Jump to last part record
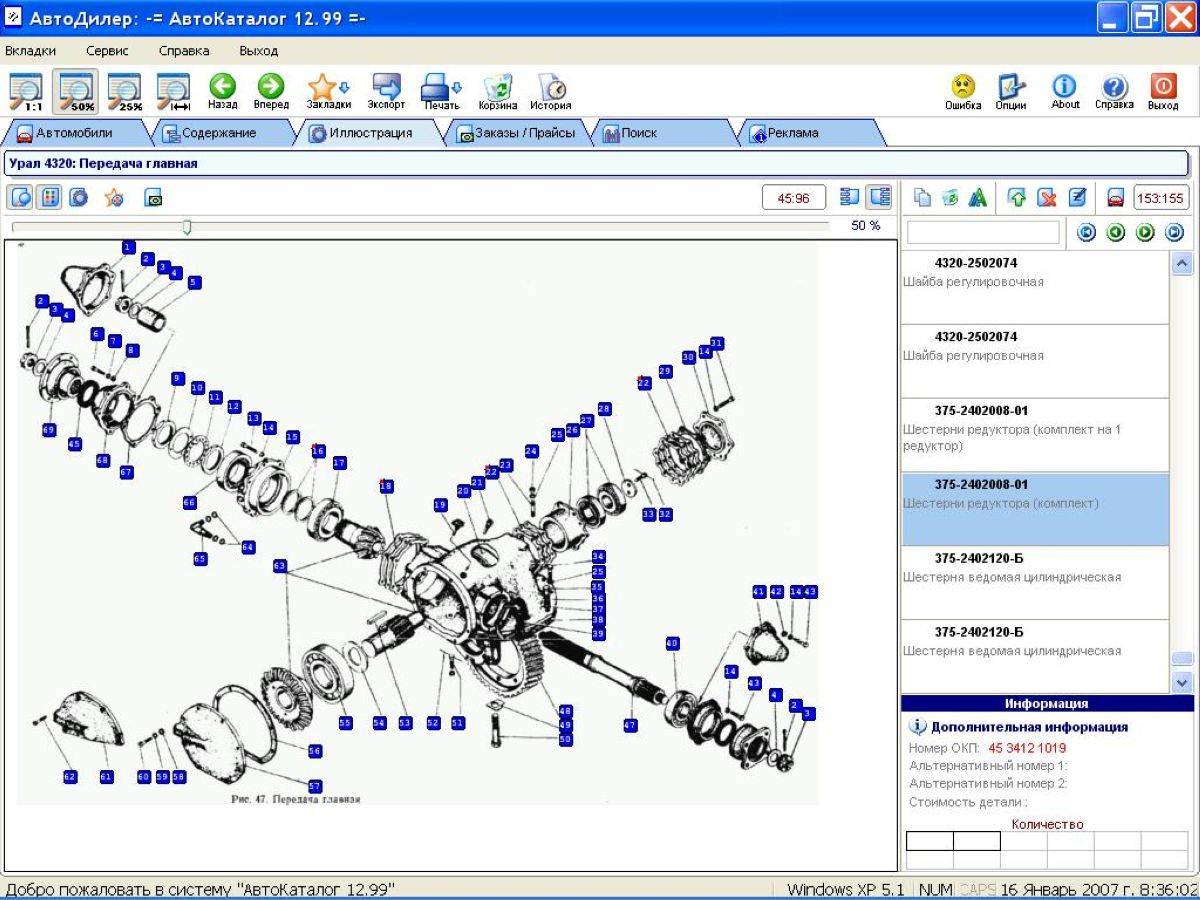The height and width of the screenshot is (900, 1200). click(x=1175, y=233)
